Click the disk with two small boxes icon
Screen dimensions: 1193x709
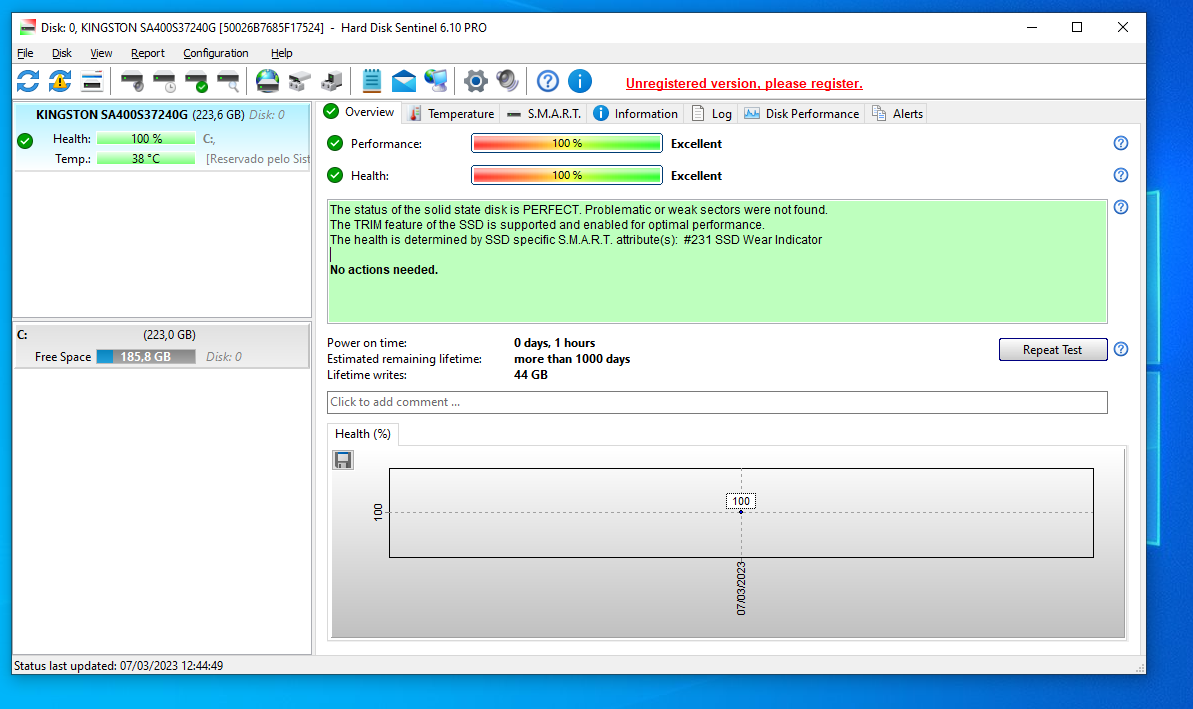coord(300,81)
